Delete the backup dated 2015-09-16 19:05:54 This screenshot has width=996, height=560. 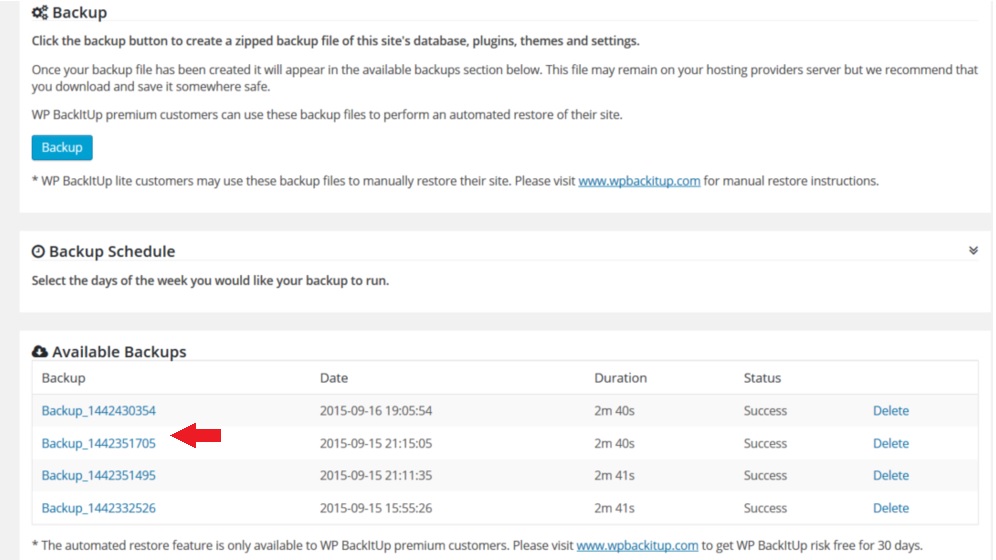pyautogui.click(x=891, y=411)
